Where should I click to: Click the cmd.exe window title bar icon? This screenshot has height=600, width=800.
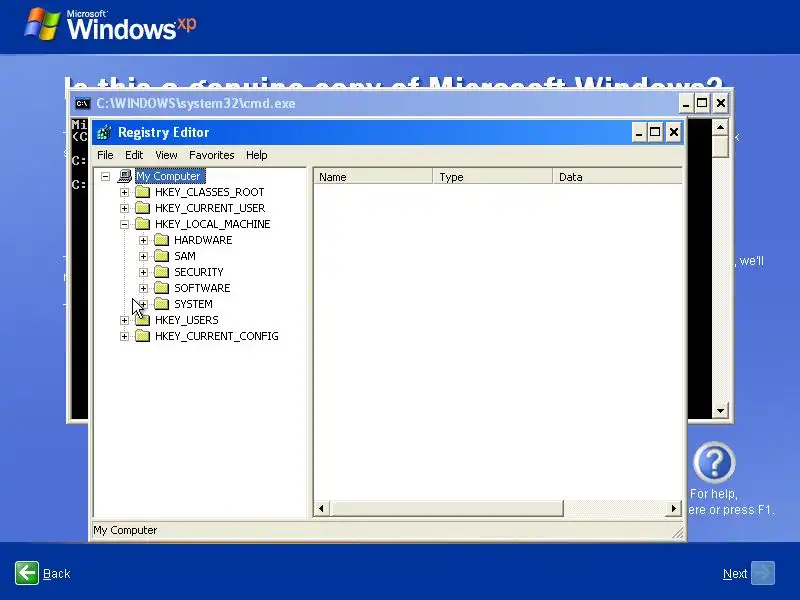[82, 104]
